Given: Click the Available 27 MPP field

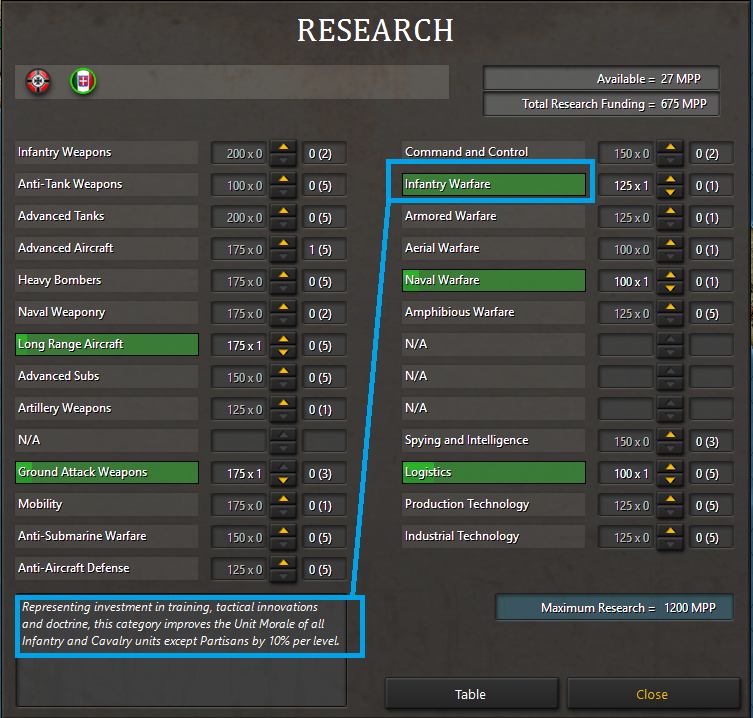Looking at the screenshot, I should pos(601,78).
